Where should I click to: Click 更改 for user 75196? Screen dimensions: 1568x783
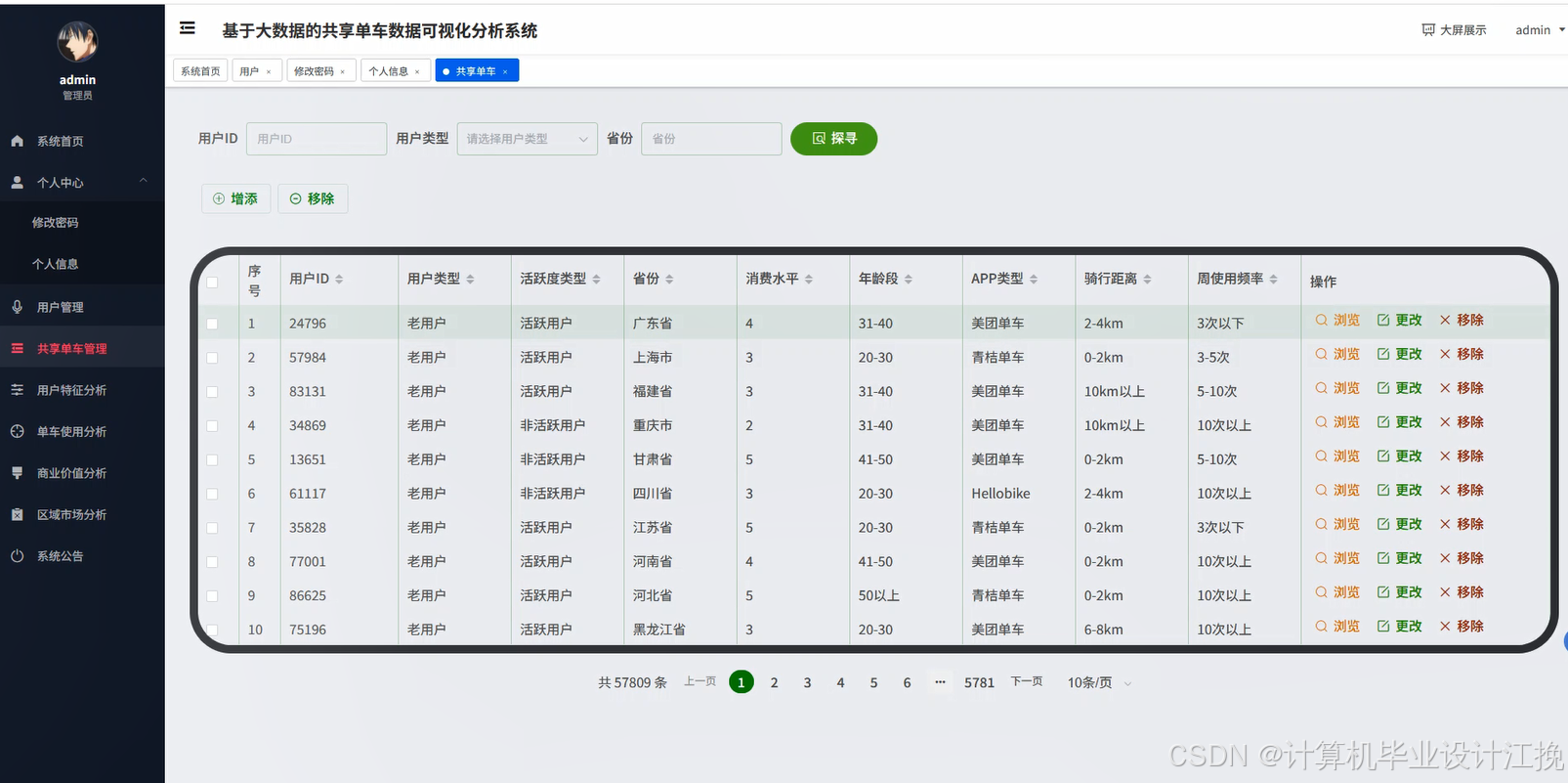coord(1400,626)
